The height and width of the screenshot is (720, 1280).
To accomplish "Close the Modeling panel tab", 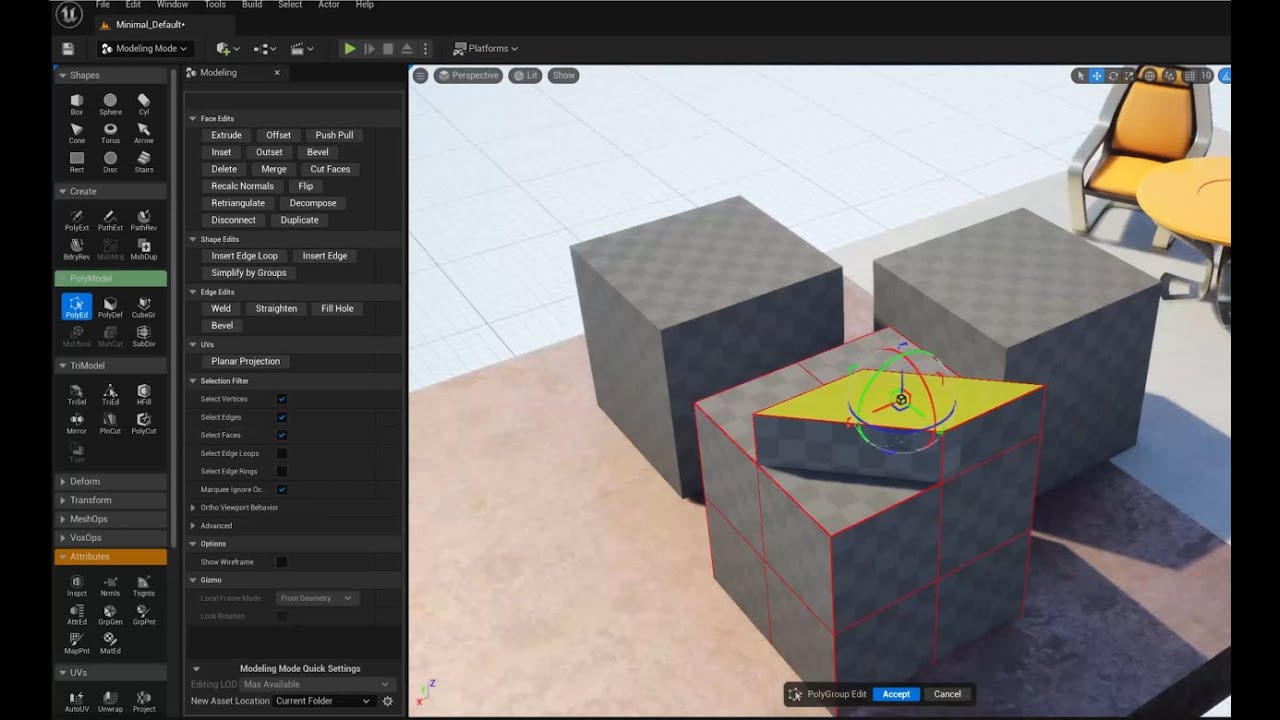I will (x=277, y=72).
